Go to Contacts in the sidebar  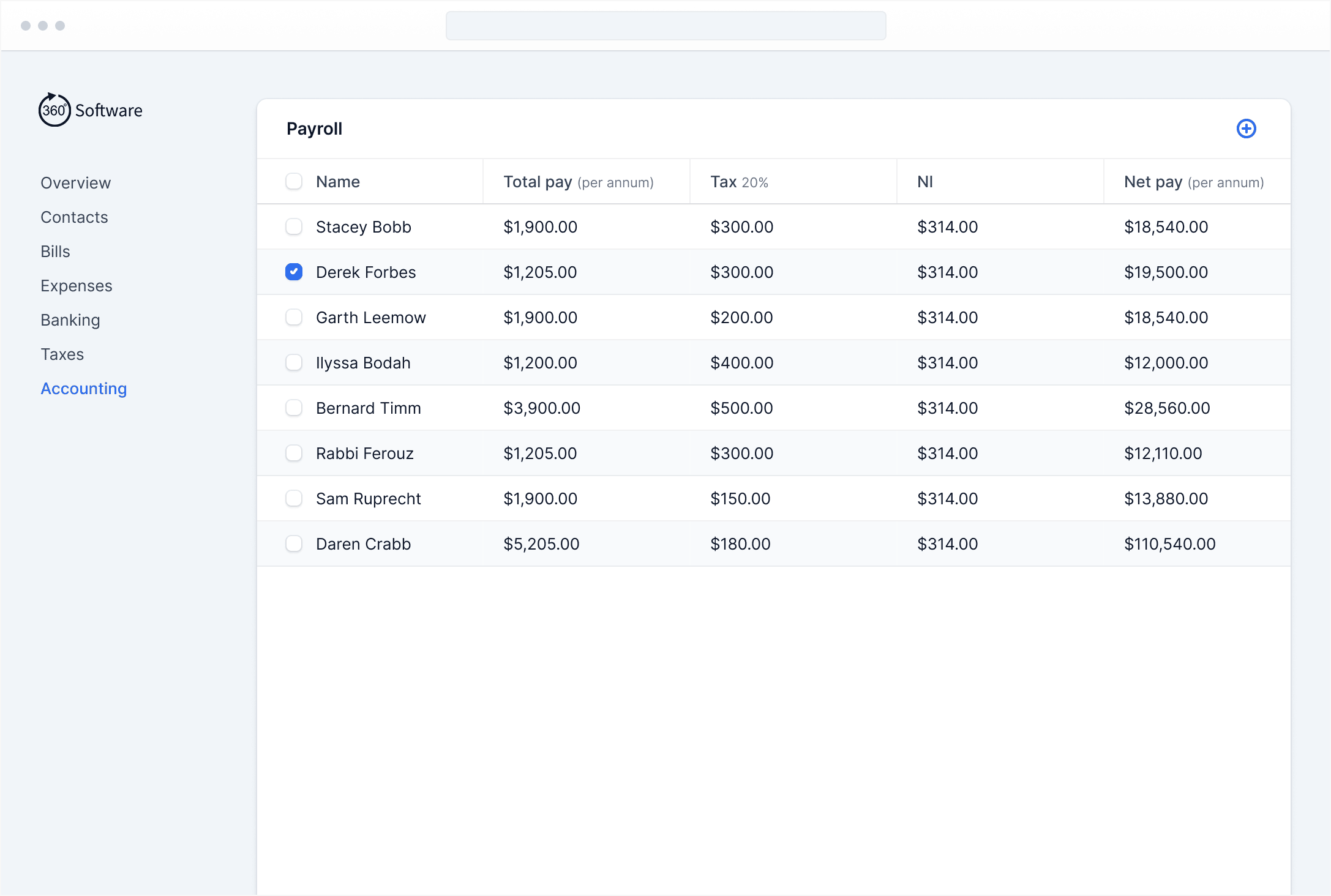pyautogui.click(x=74, y=217)
